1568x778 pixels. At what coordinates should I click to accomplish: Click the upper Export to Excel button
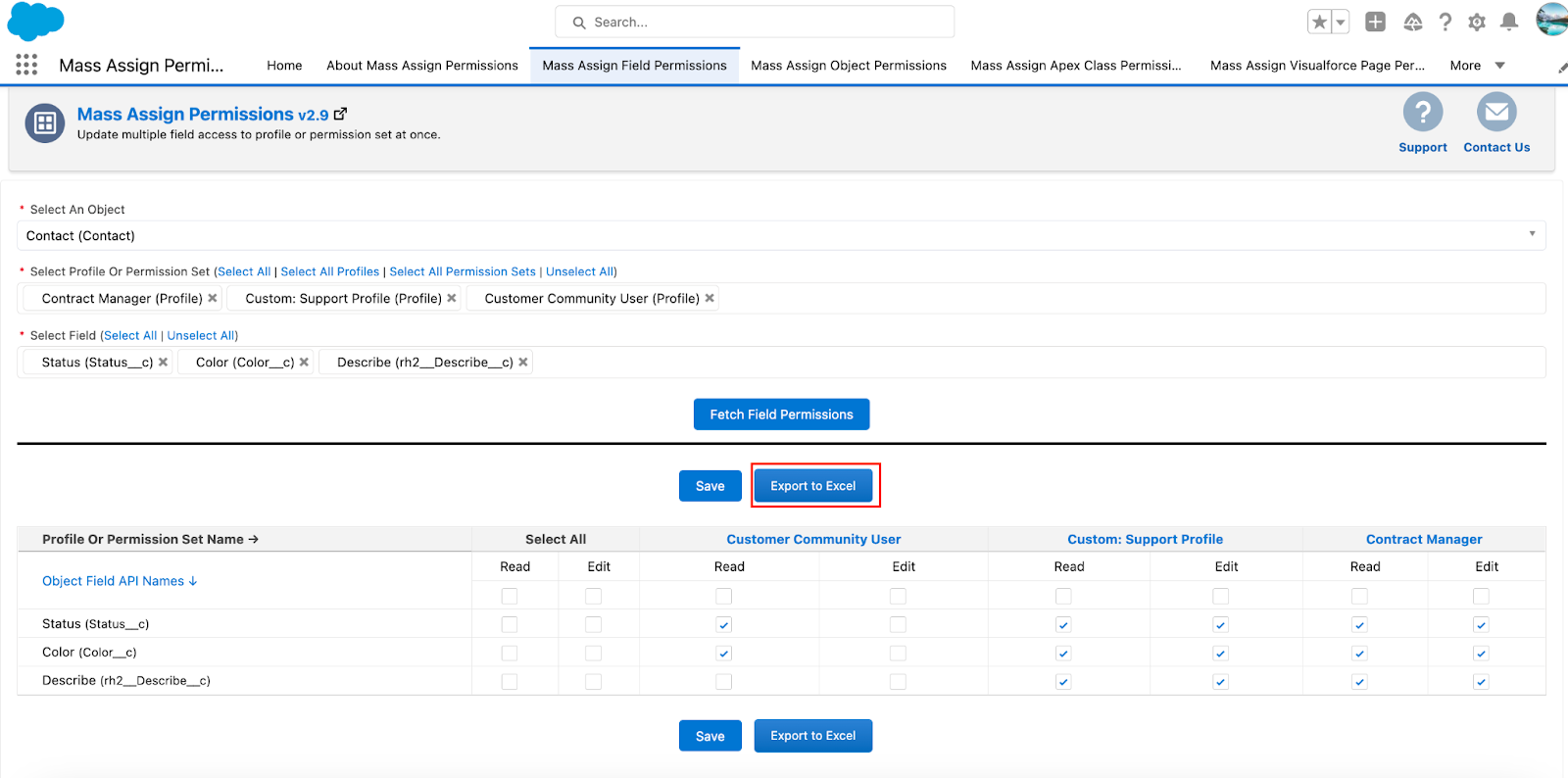pos(812,486)
